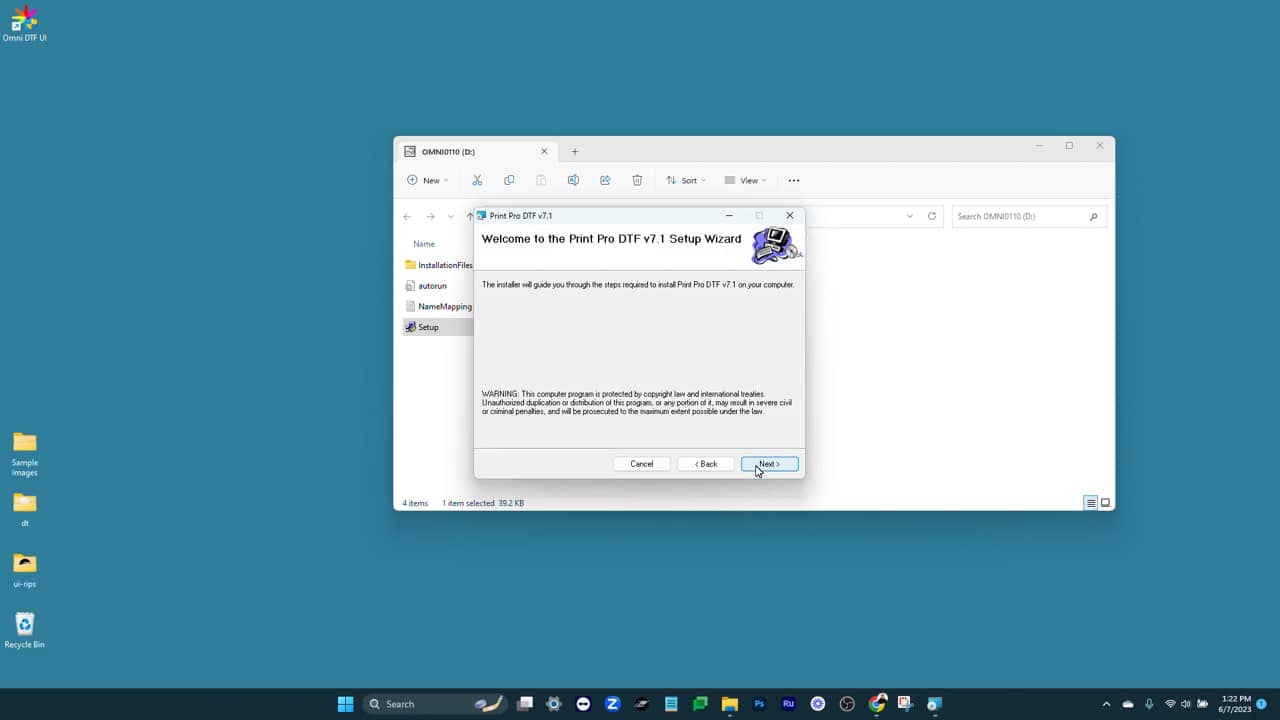Screen dimensions: 1280x720
Task: Click the Rename icon in Explorer toolbar
Action: click(573, 180)
